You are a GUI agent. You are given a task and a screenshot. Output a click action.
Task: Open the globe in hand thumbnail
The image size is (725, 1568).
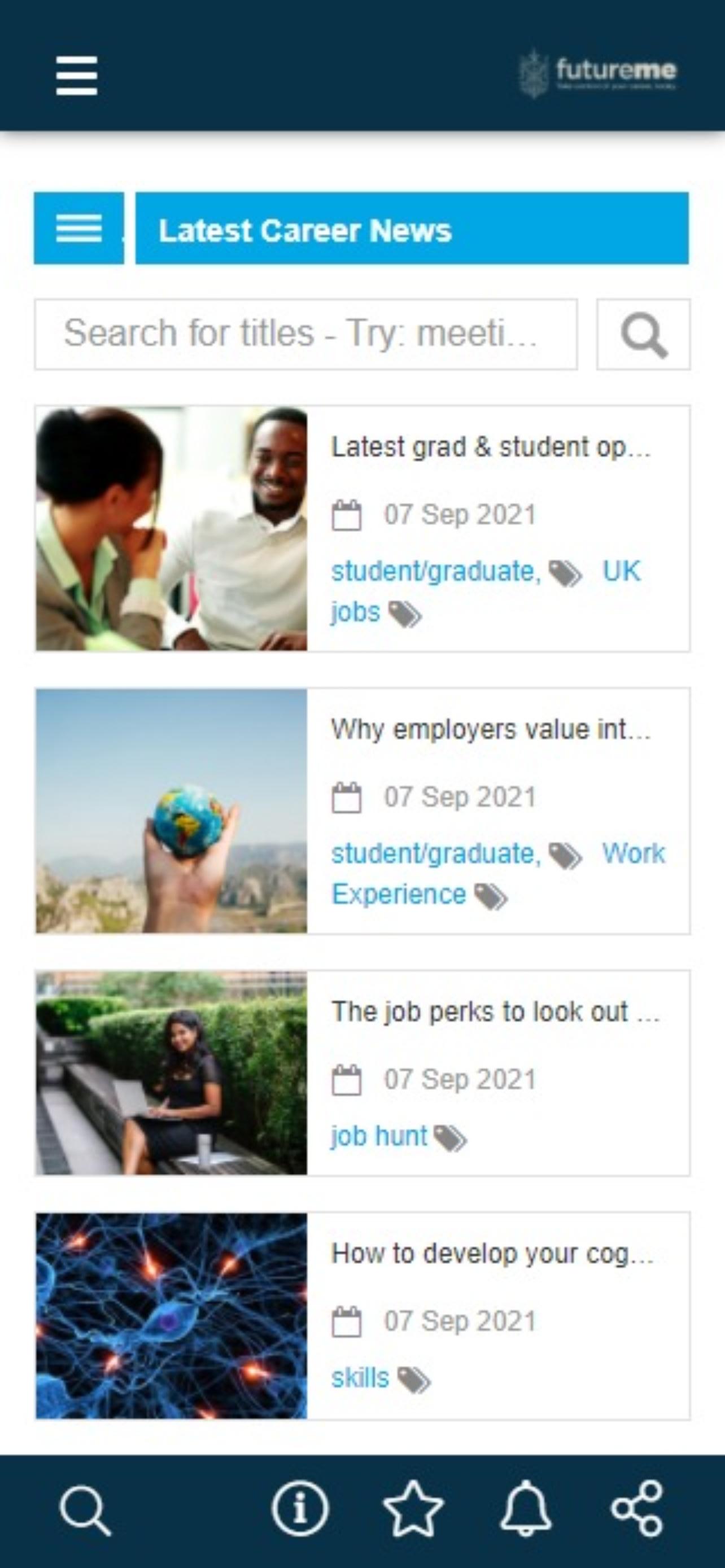[172, 811]
